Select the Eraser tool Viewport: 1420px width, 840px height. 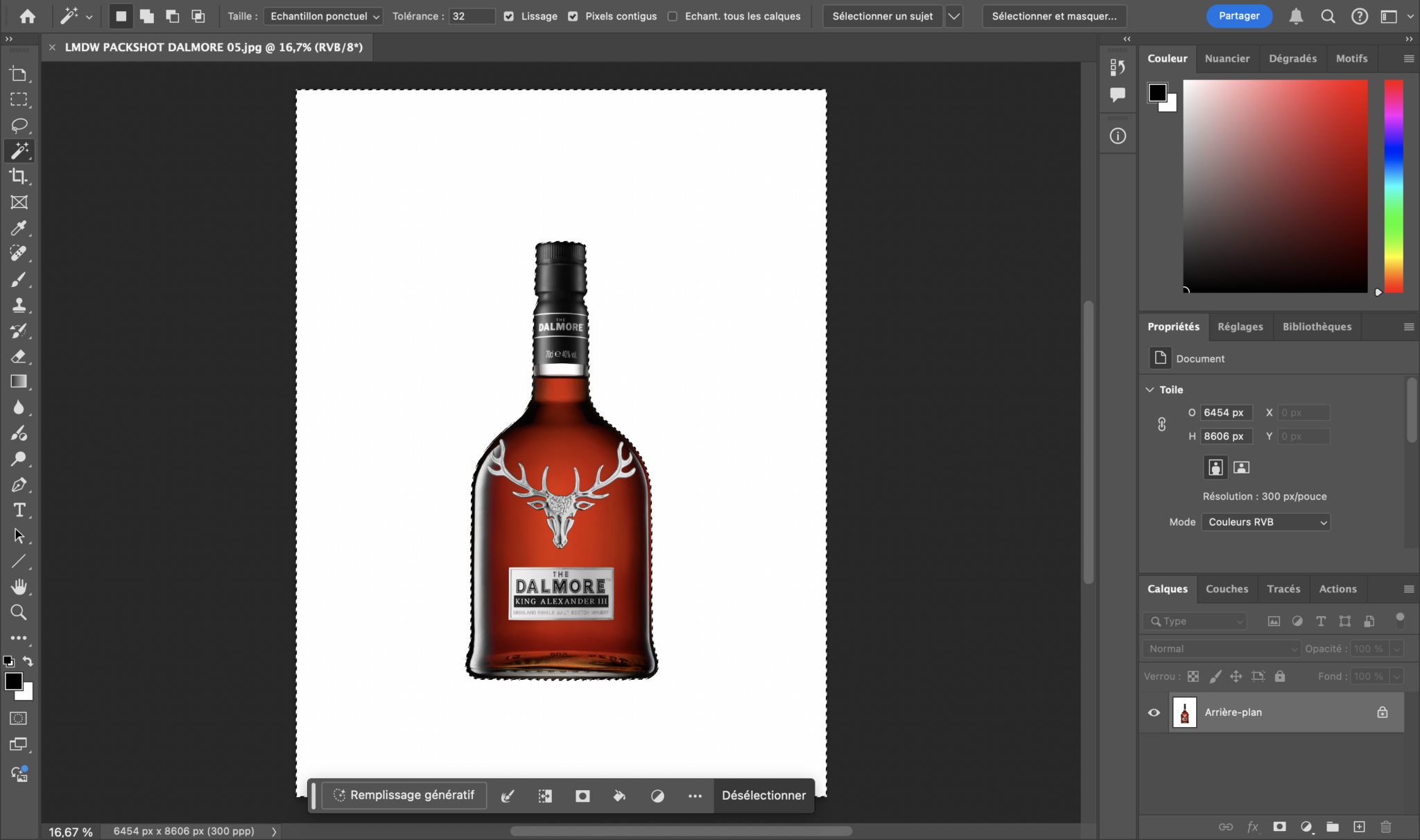pos(19,356)
